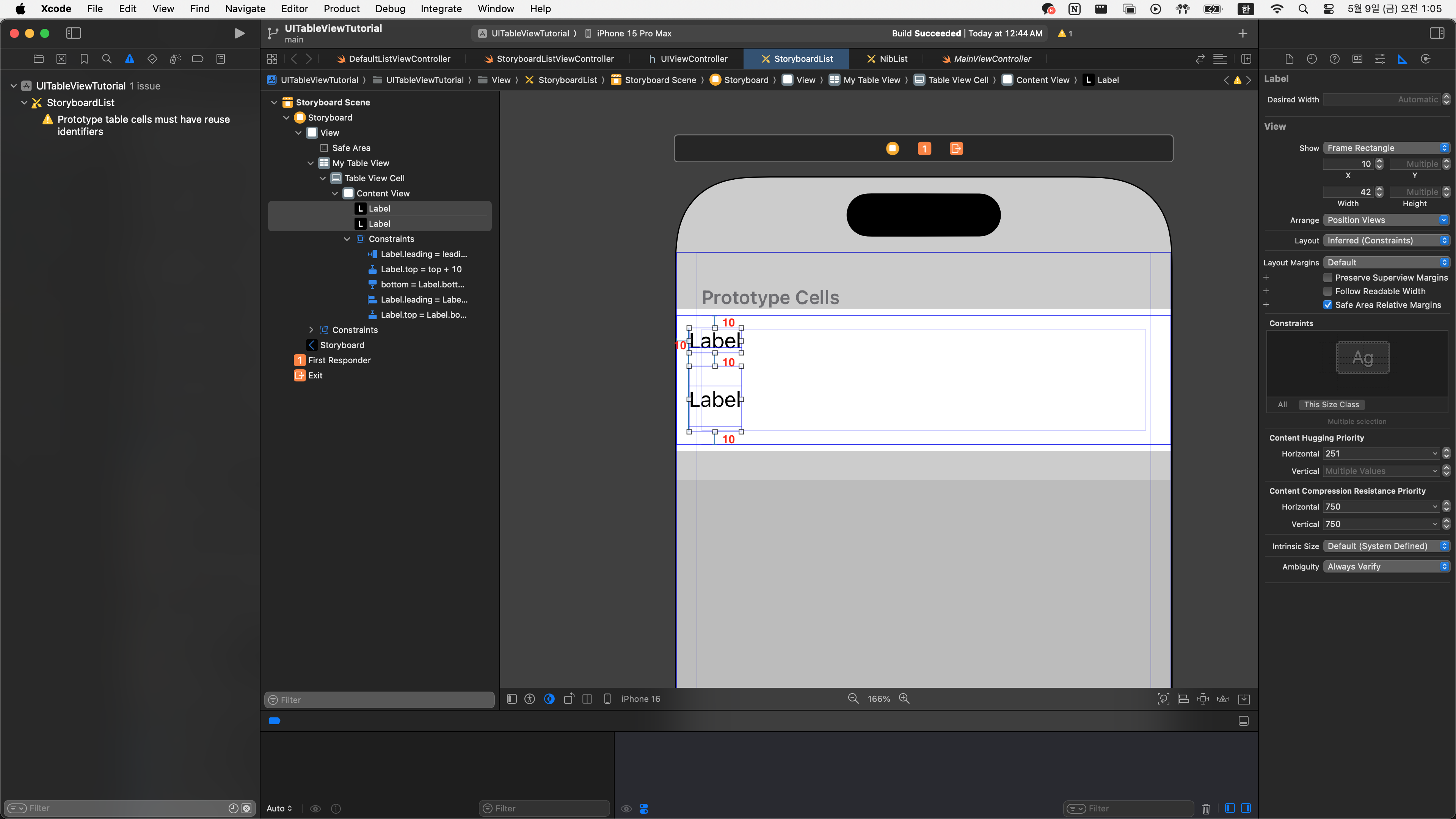Screen dimensions: 1456x819
Task: Open the Issue navigator warning icon
Action: [129, 59]
